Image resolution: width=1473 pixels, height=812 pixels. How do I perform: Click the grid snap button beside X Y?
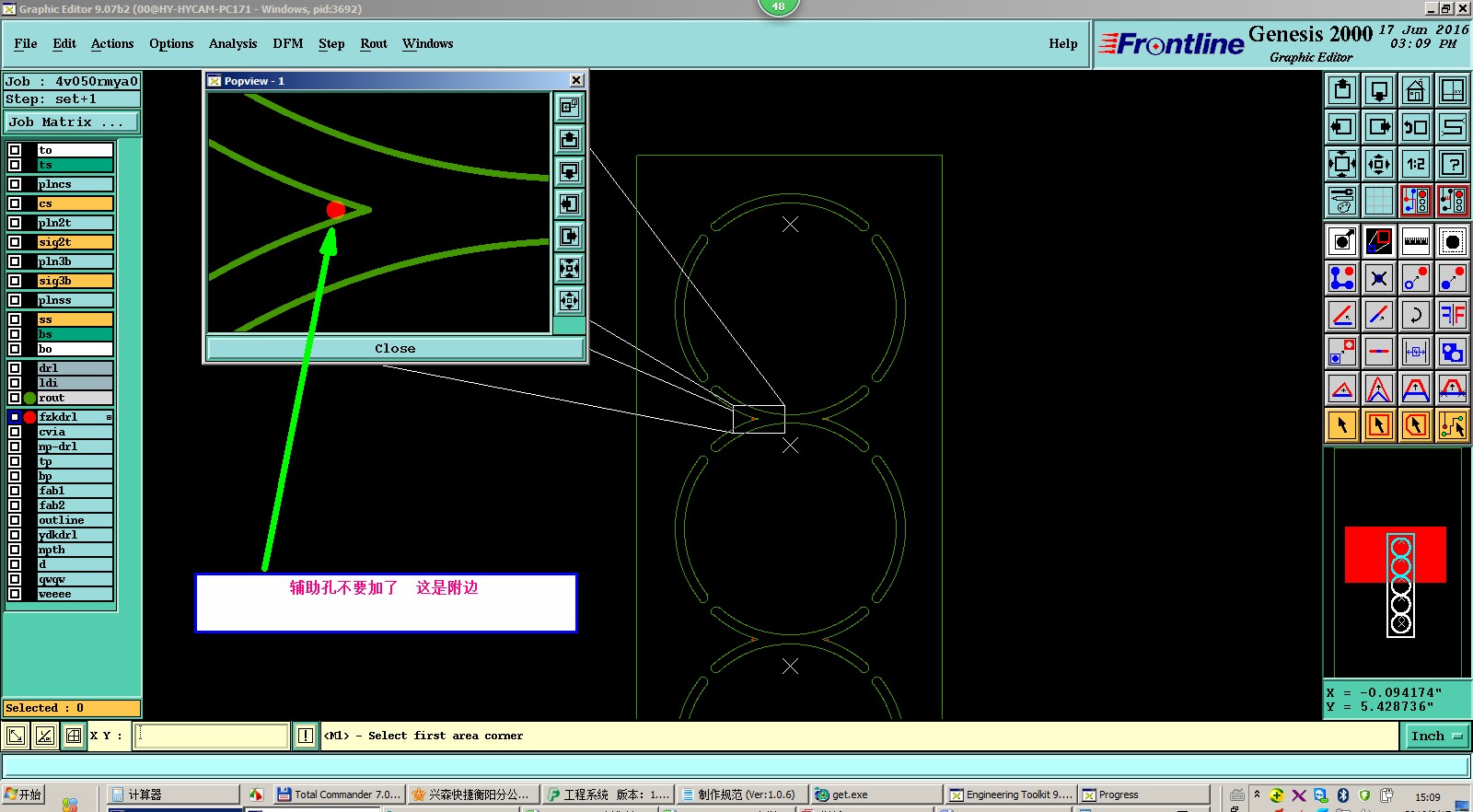point(74,736)
